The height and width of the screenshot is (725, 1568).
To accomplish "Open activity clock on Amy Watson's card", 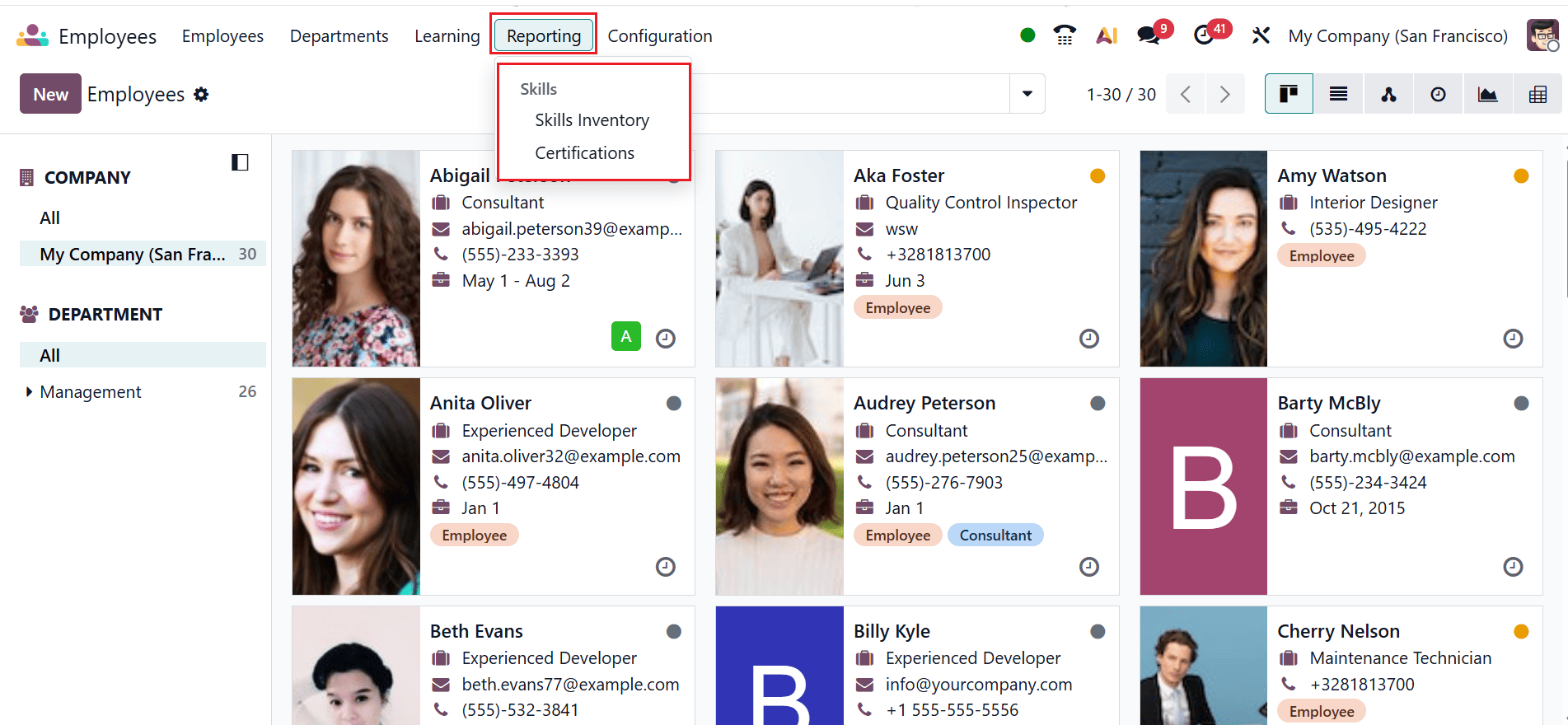I will coord(1513,339).
